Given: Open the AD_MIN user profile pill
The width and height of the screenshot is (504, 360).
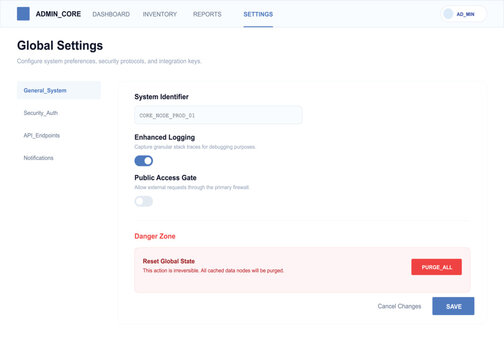Looking at the screenshot, I should click(463, 14).
